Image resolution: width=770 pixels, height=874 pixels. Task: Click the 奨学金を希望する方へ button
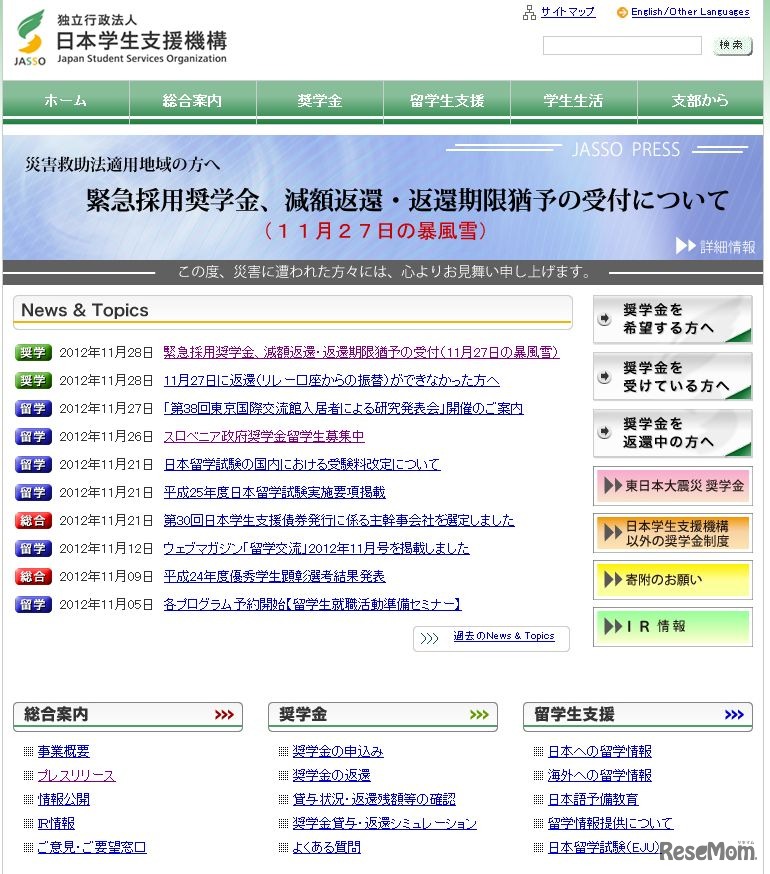(672, 319)
